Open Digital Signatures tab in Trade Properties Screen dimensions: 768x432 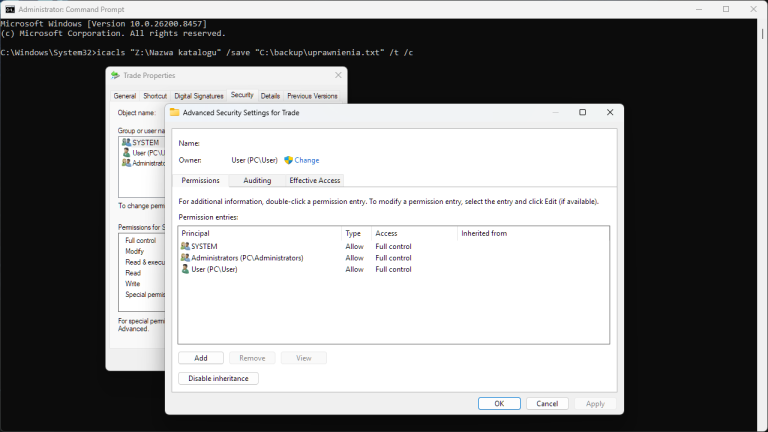199,96
